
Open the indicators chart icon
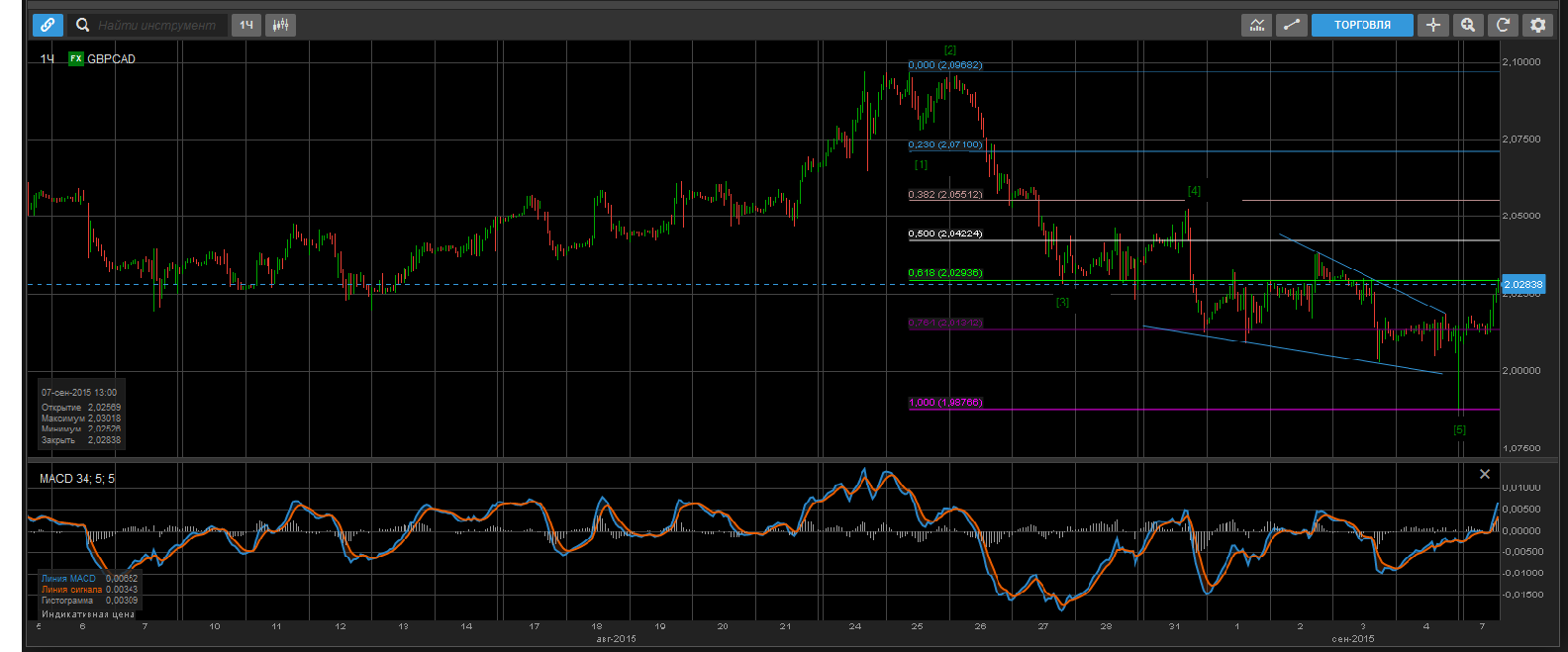pyautogui.click(x=1256, y=25)
